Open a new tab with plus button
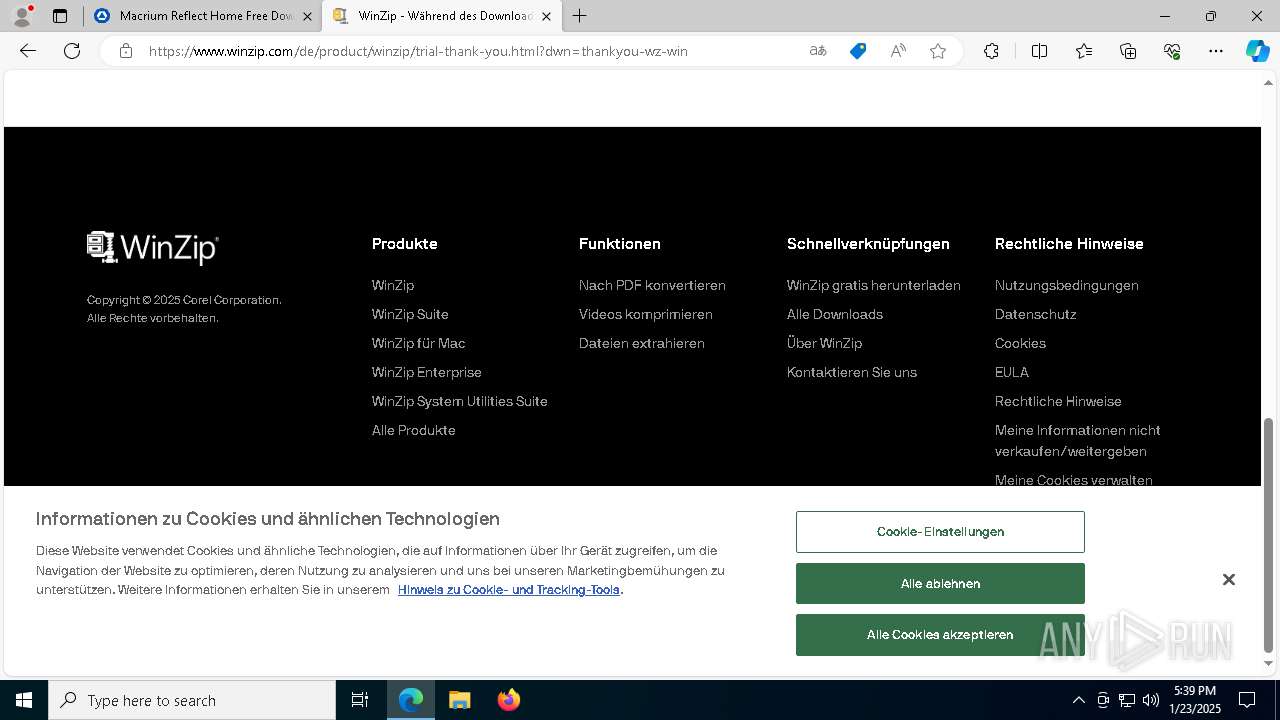 (580, 16)
